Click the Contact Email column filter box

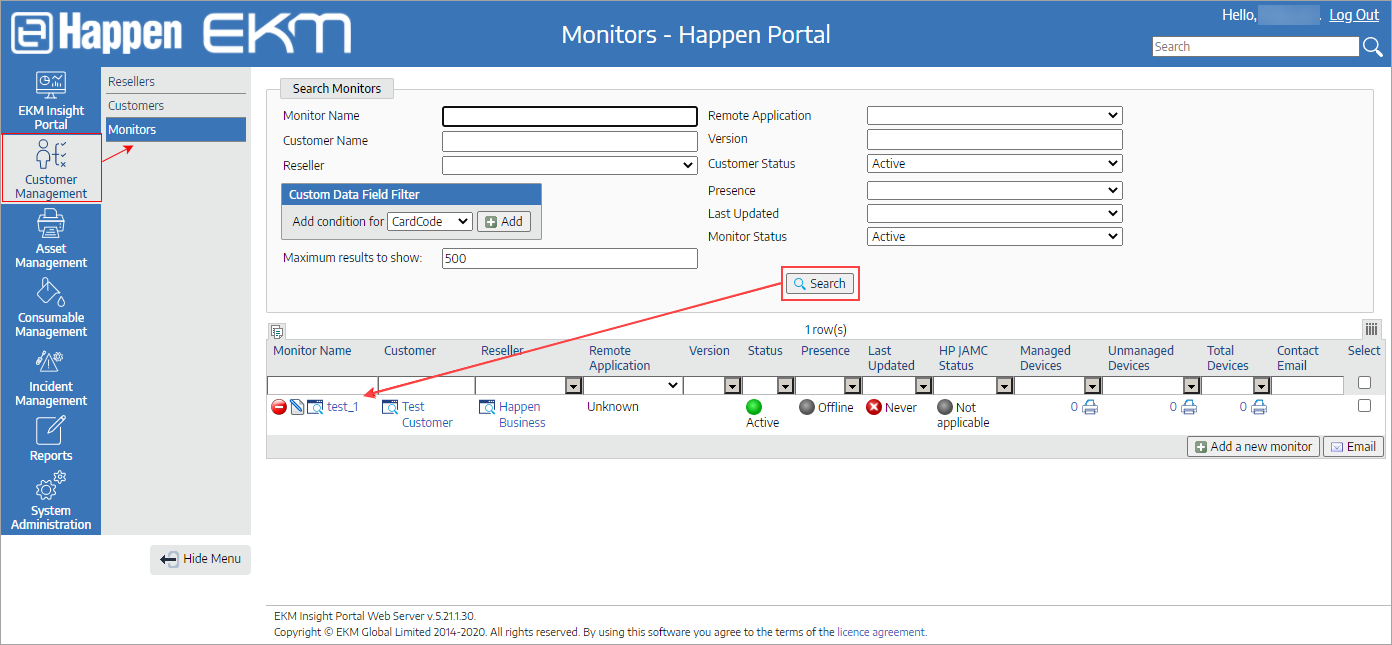tap(1308, 386)
